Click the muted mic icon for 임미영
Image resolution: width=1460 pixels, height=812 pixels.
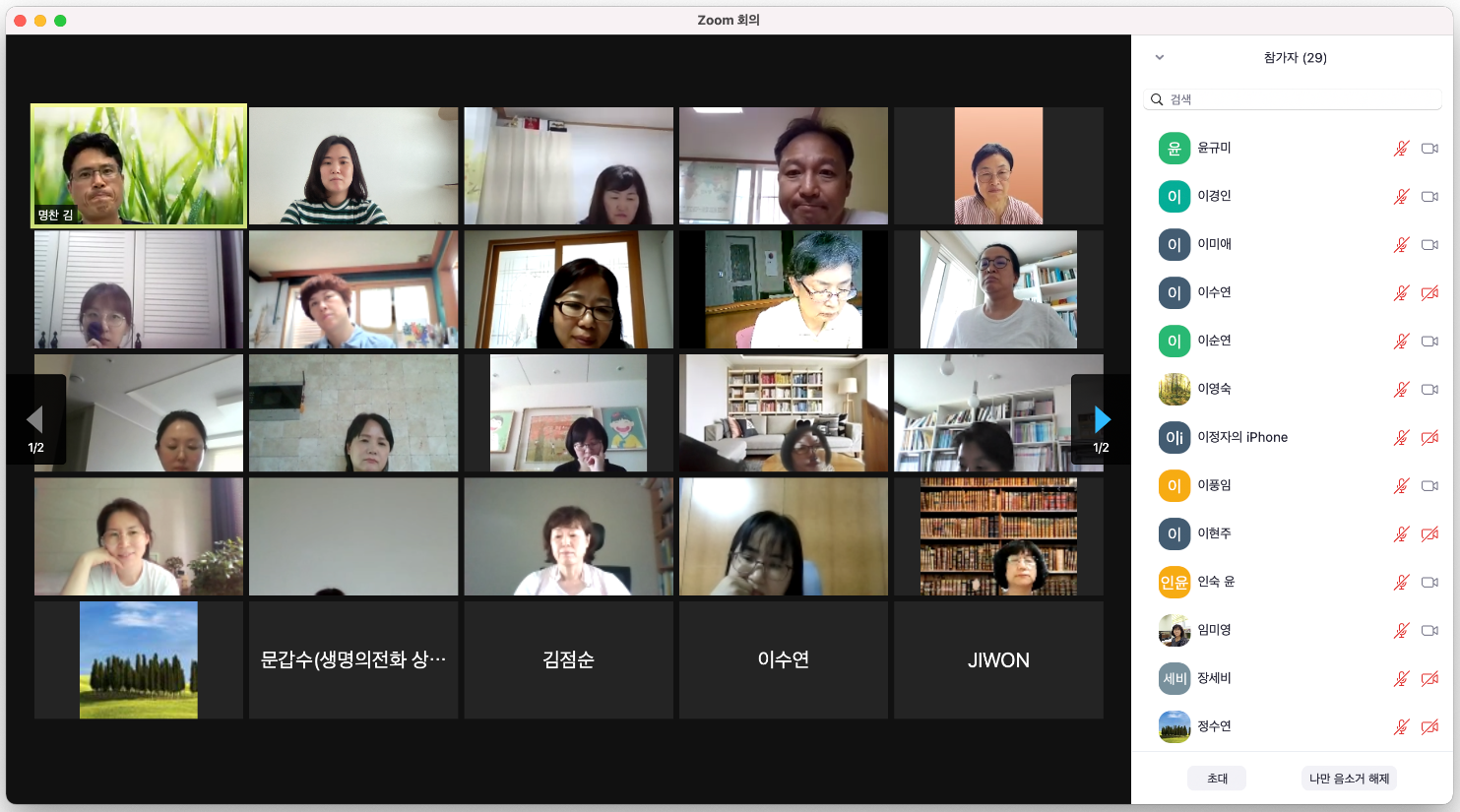(1401, 631)
